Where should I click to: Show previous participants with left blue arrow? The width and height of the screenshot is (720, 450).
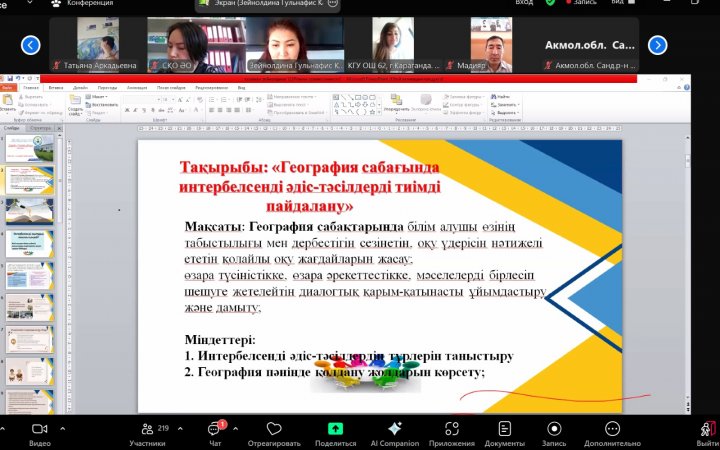31,45
